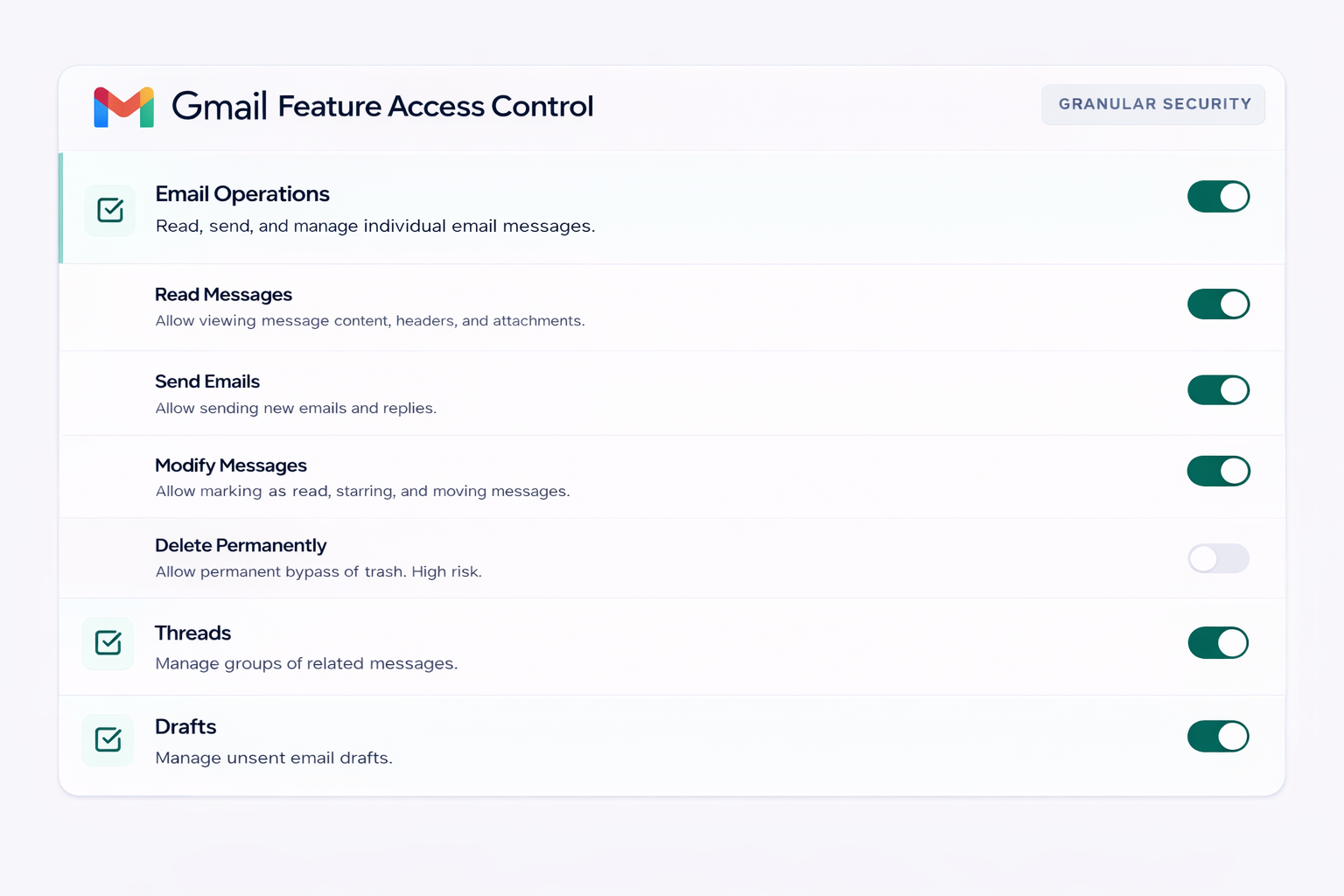
Task: Click the Granular Security badge
Action: (x=1153, y=104)
